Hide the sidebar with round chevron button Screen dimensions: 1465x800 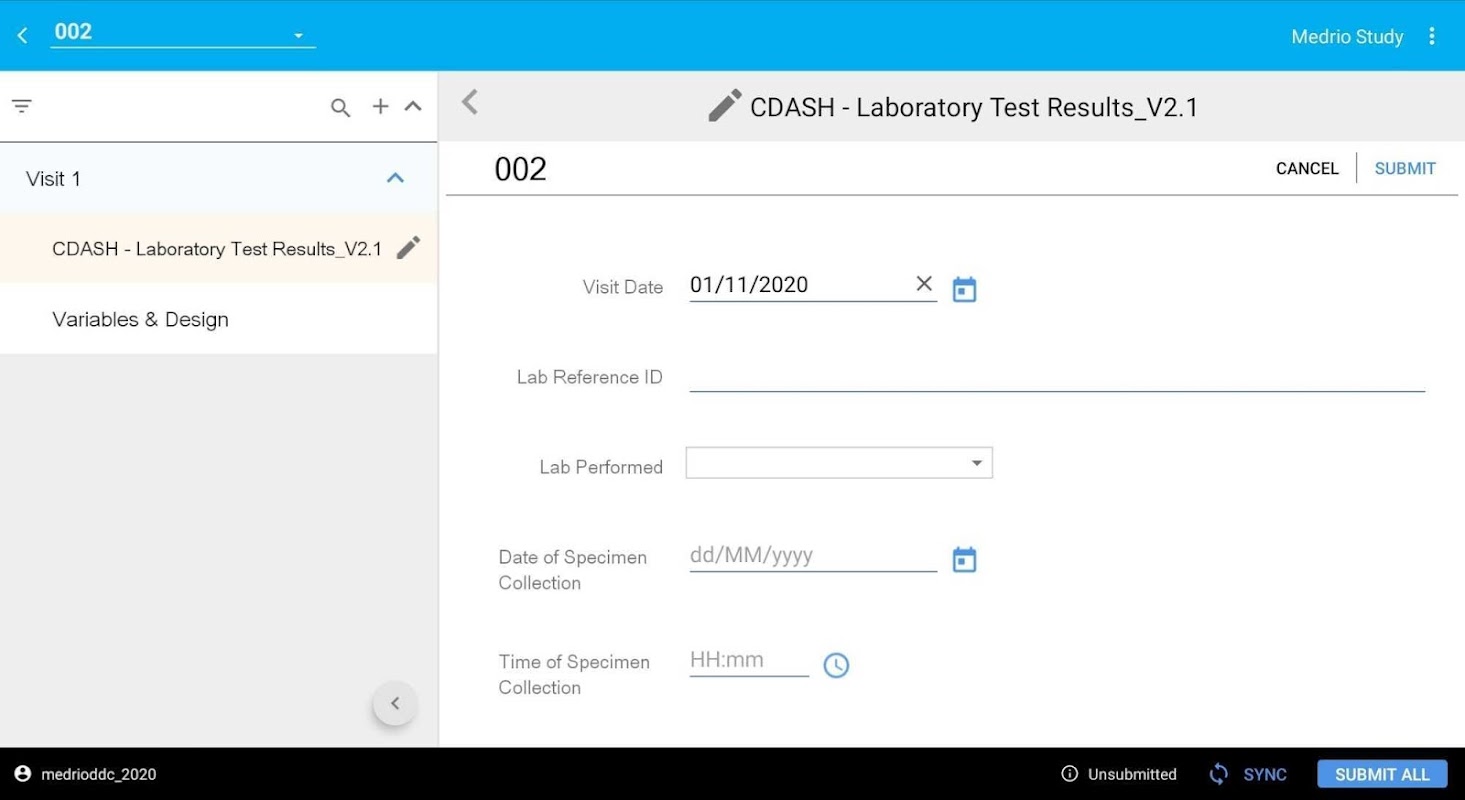pyautogui.click(x=395, y=703)
